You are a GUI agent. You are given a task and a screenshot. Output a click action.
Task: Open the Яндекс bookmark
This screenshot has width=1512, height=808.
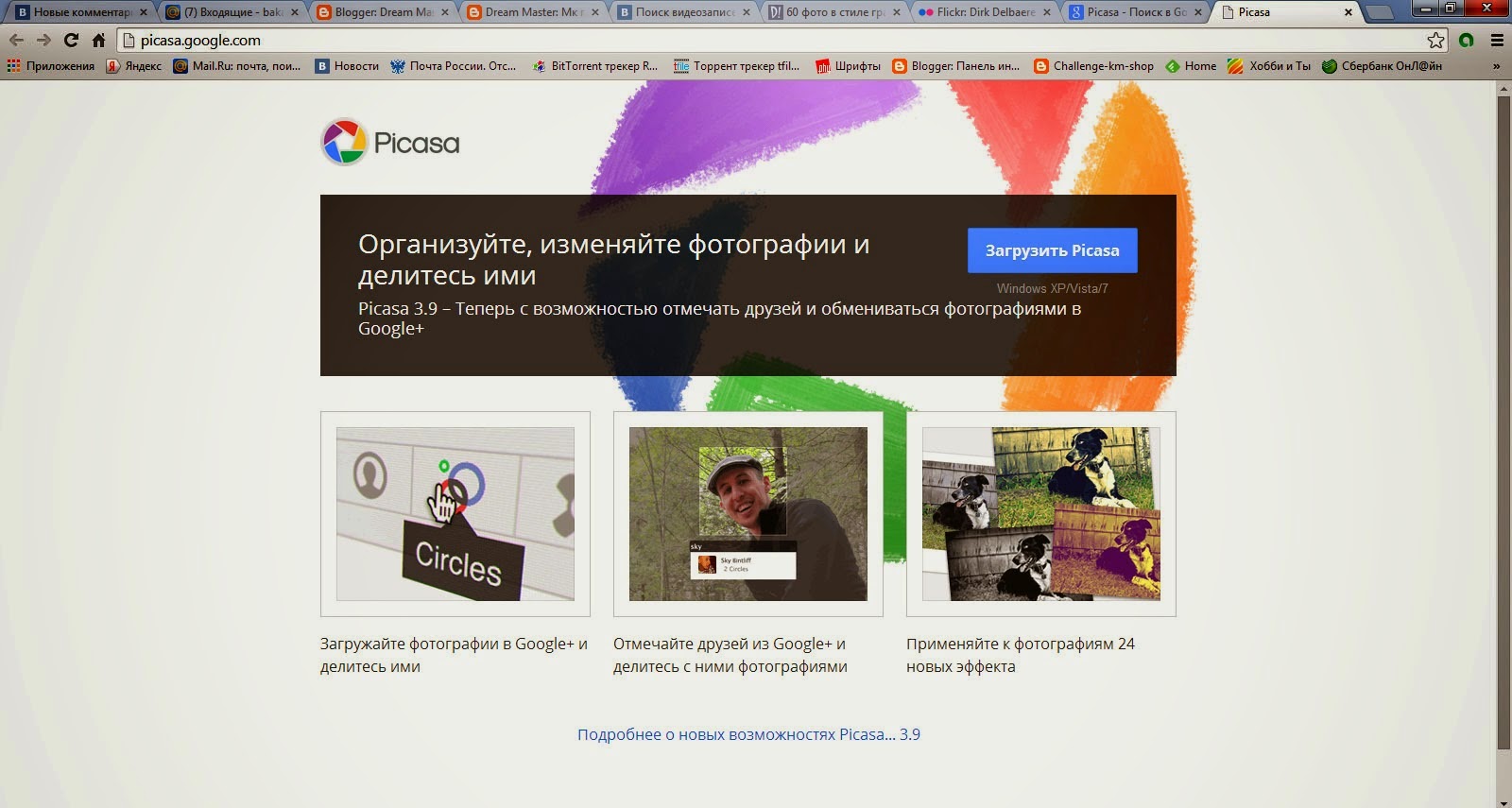134,66
